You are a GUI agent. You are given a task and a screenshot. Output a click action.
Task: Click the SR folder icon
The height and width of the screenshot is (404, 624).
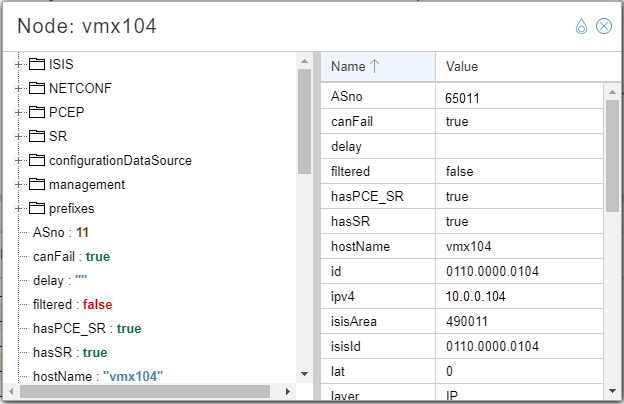[37, 136]
